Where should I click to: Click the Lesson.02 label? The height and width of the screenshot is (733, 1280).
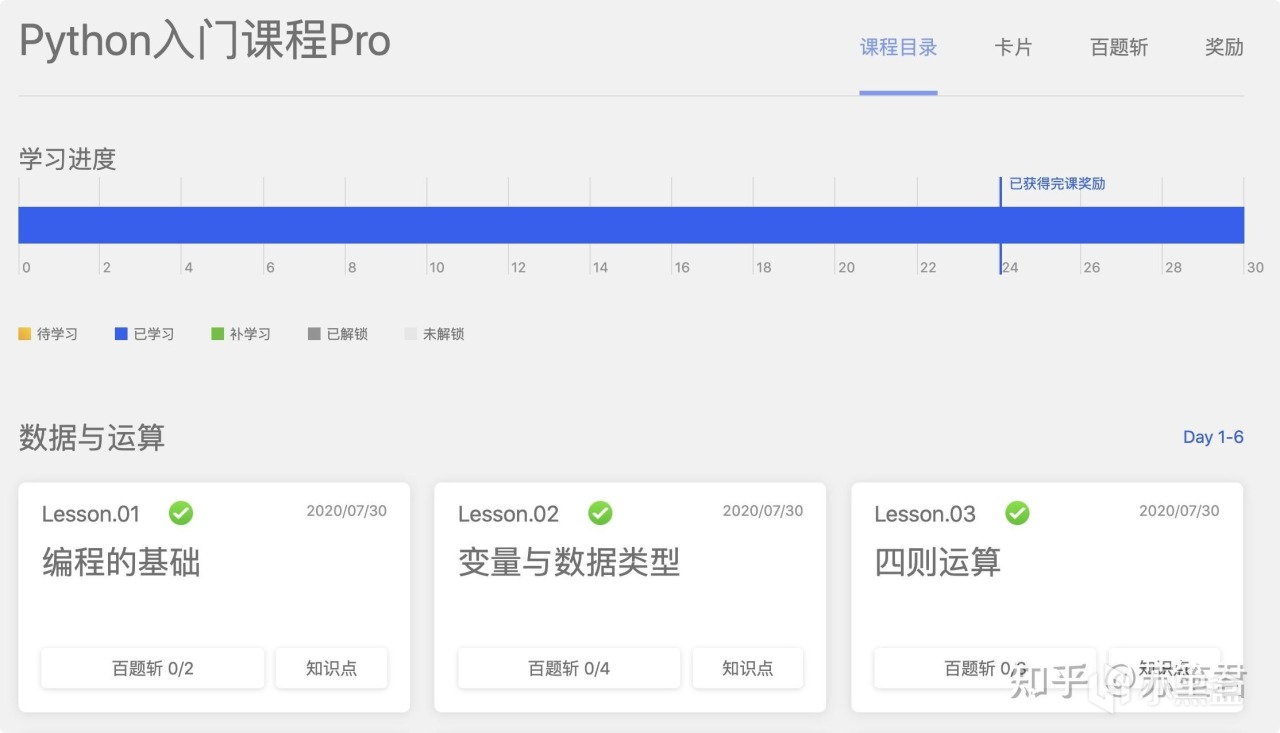point(508,514)
